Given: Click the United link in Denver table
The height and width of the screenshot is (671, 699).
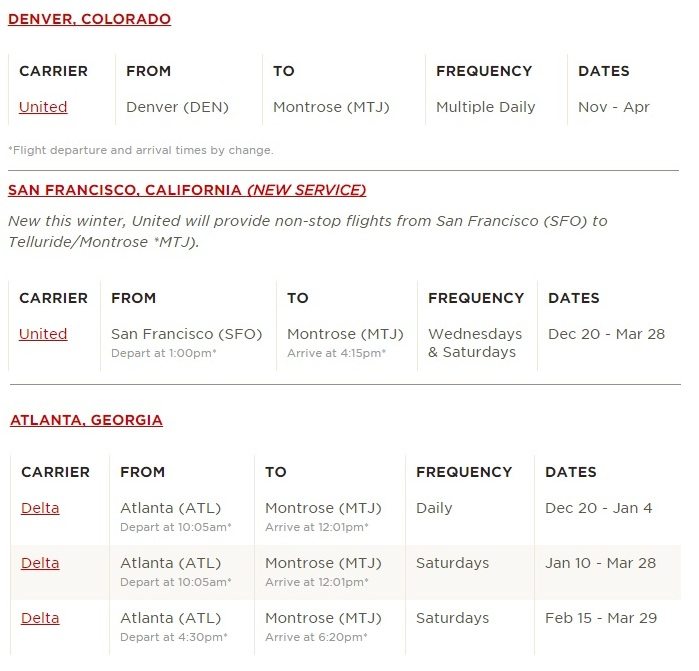Looking at the screenshot, I should tap(43, 107).
